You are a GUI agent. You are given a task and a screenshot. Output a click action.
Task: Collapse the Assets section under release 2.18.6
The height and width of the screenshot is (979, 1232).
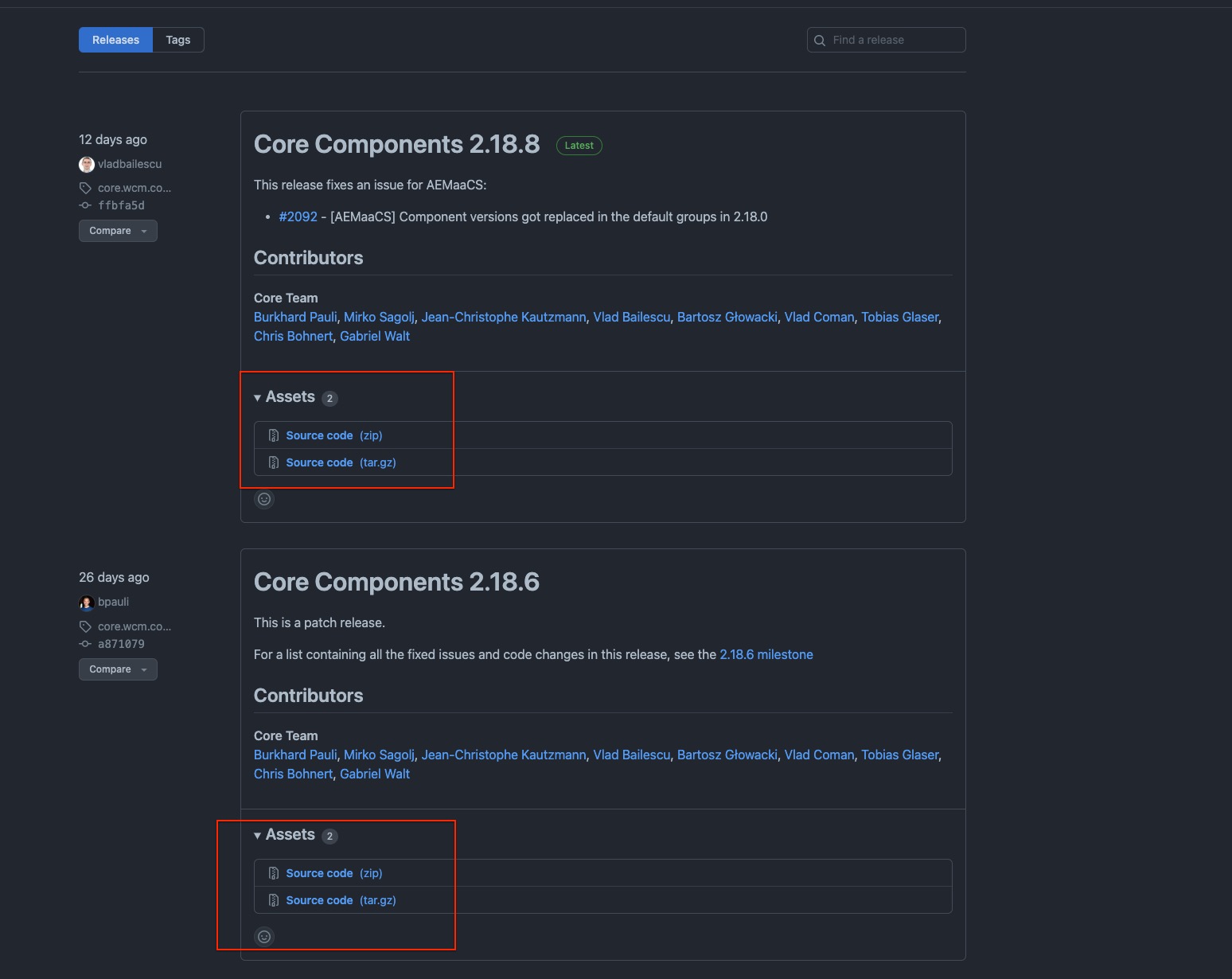click(258, 835)
